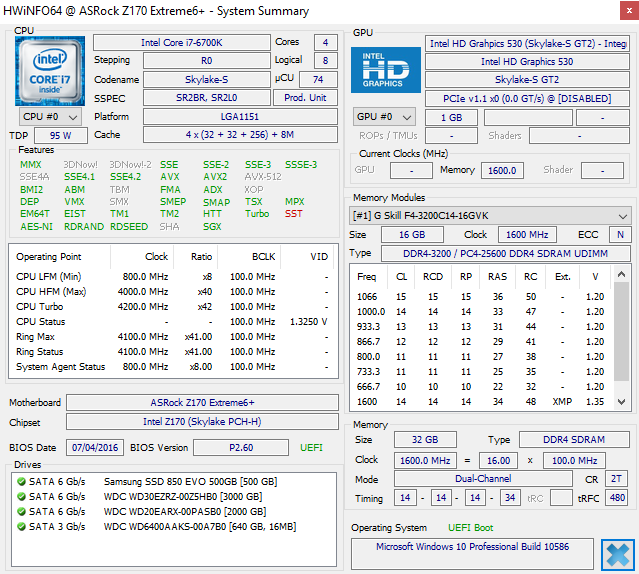Click the Intel Core i7-6700K CPU name field
The image size is (639, 574).
click(x=182, y=43)
